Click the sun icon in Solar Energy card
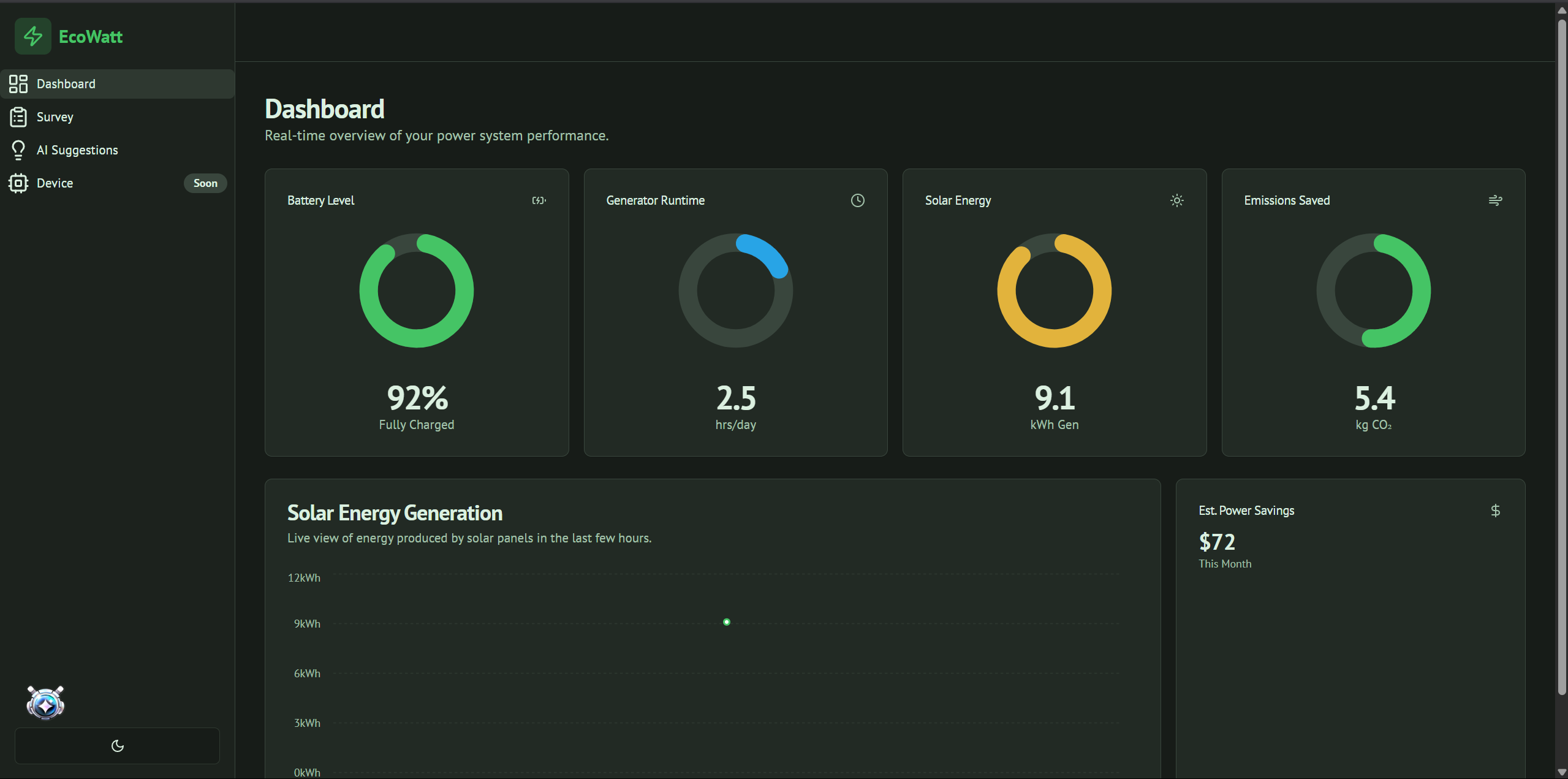This screenshot has height=779, width=1568. (1176, 200)
